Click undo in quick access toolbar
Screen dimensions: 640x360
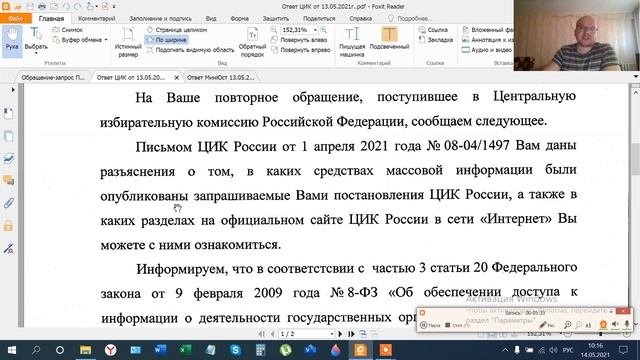pos(67,7)
